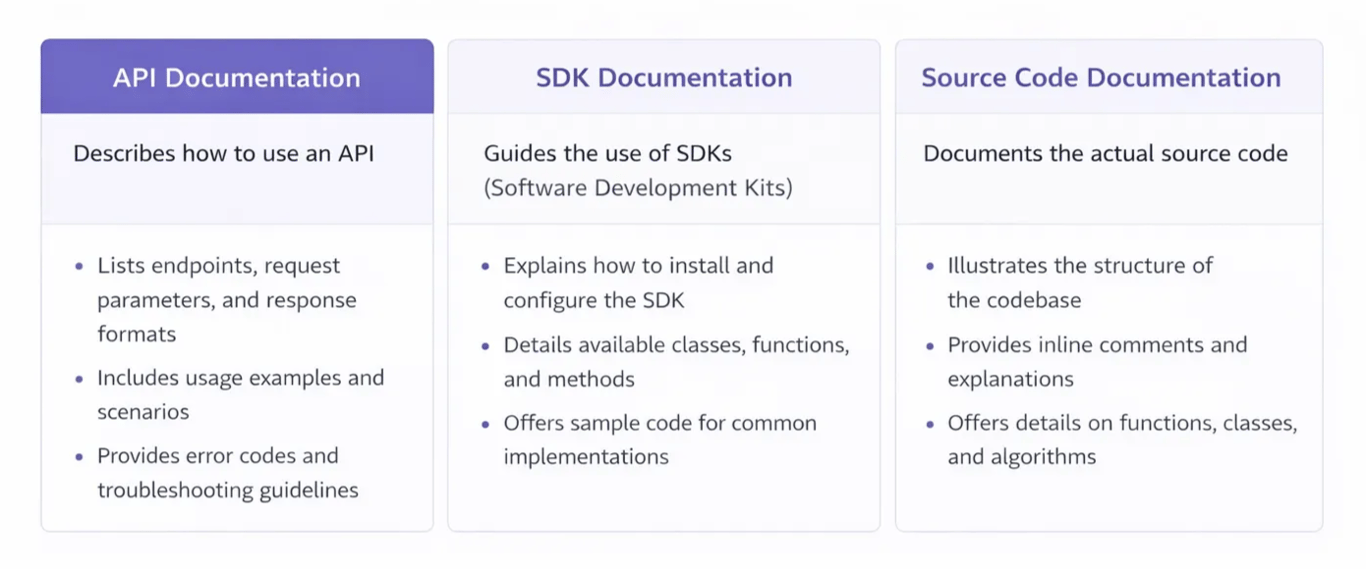Select the SDK Documentation header
Viewport: 1366px width, 569px height.
(x=664, y=77)
